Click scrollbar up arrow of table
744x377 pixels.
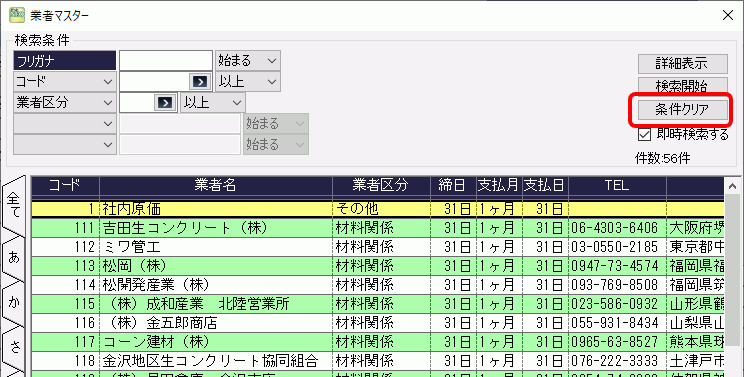[732, 186]
